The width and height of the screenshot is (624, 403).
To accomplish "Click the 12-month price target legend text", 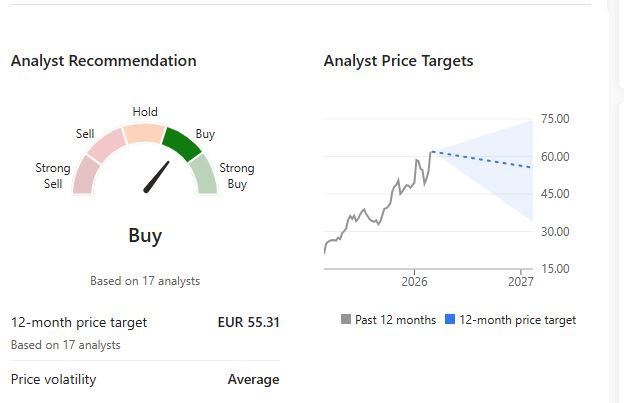I will point(517,320).
